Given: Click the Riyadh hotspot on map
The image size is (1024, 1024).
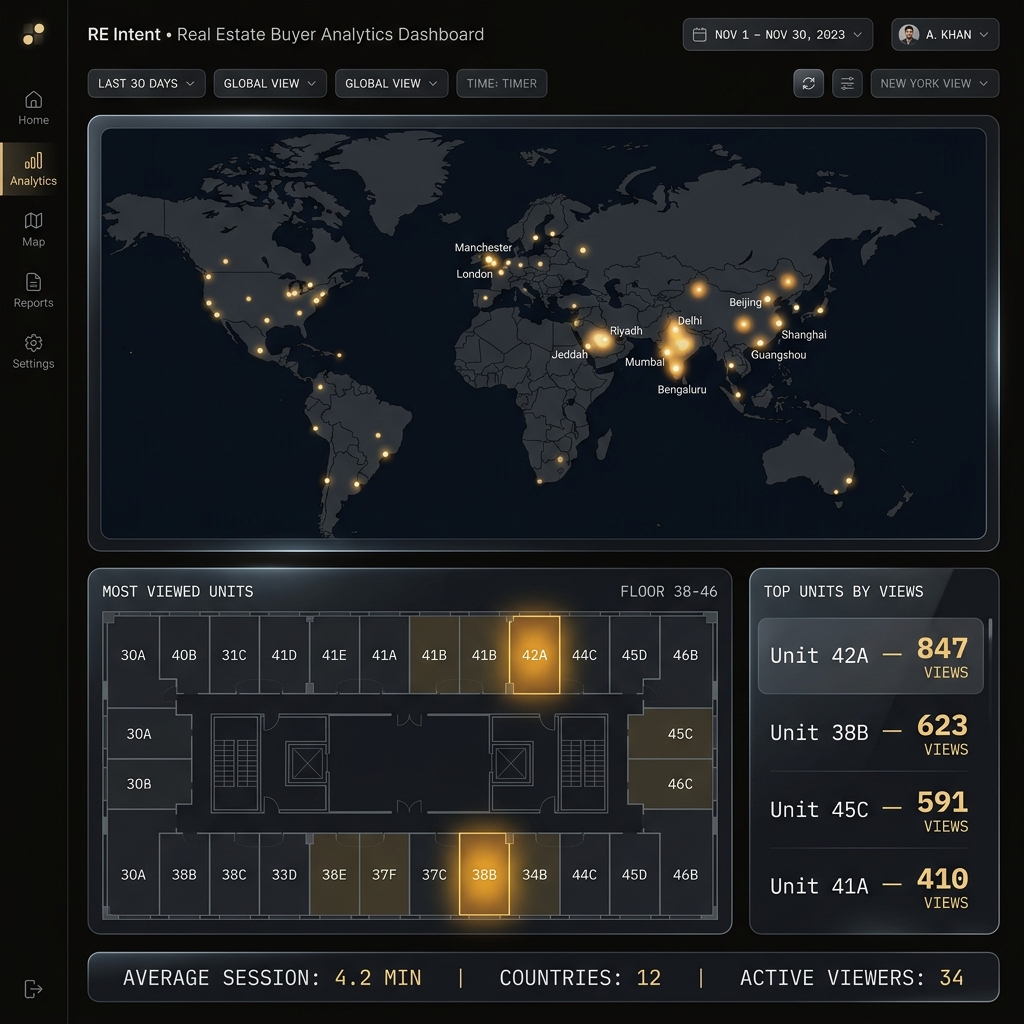Looking at the screenshot, I should [601, 340].
